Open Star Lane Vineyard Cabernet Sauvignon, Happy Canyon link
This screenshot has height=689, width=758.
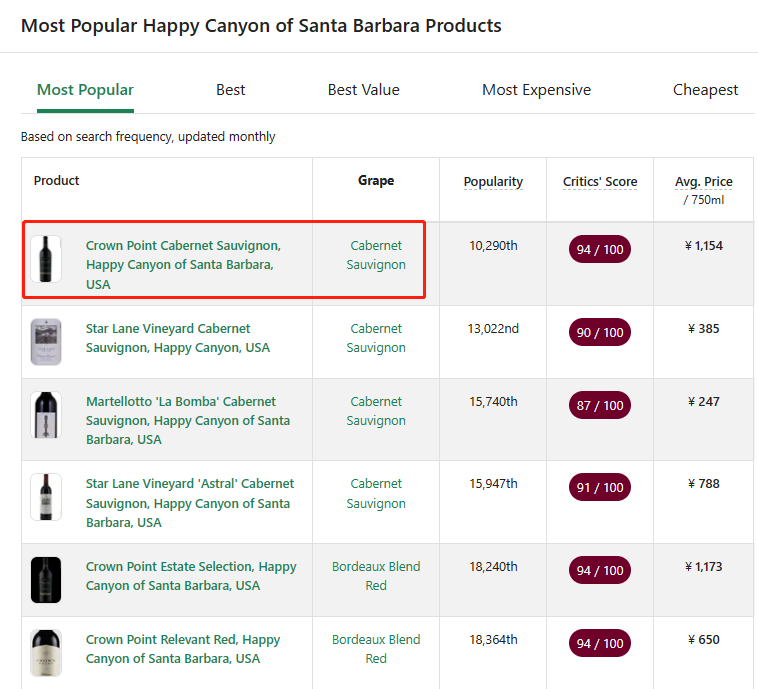pos(177,338)
